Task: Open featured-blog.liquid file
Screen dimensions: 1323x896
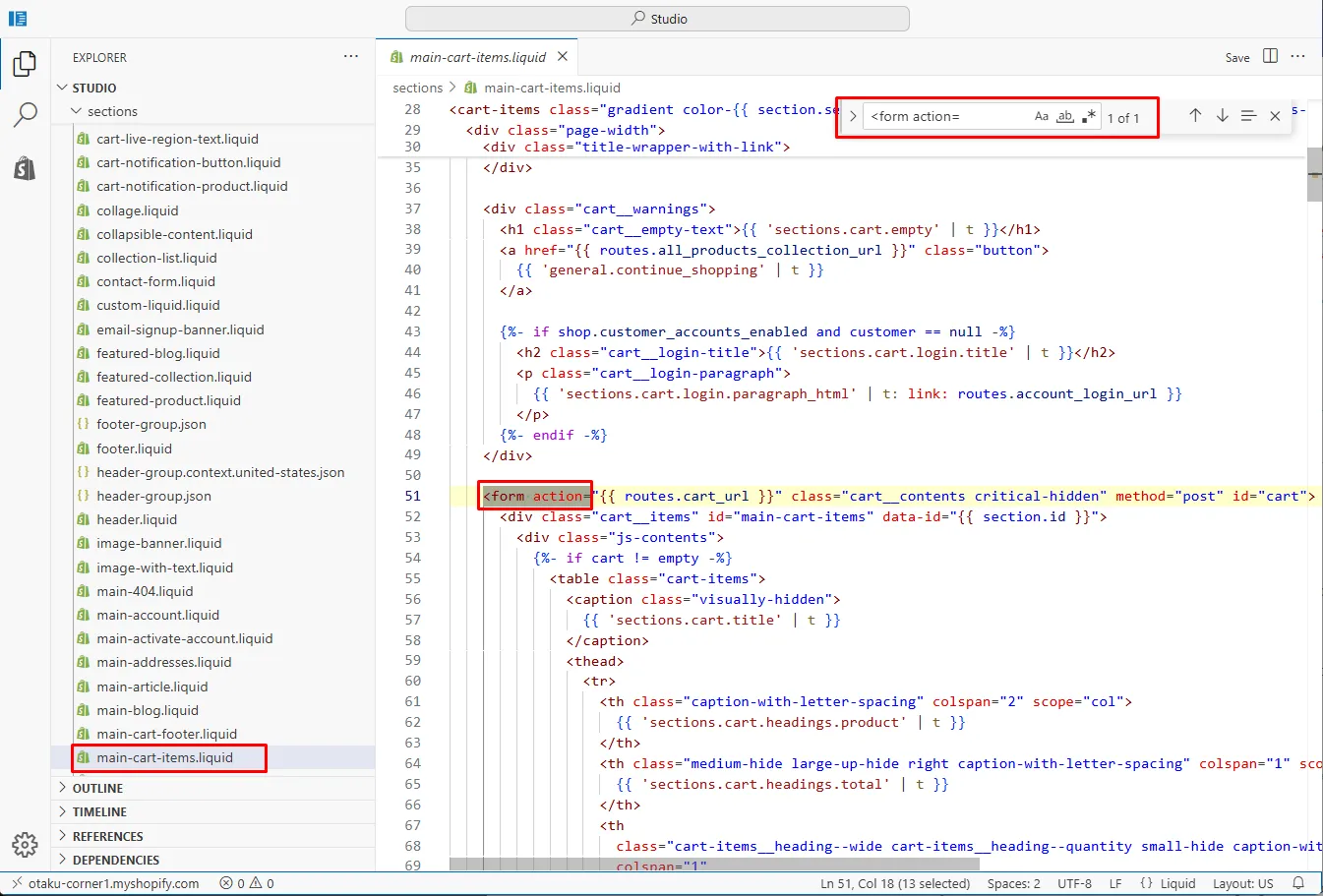Action: click(157, 353)
